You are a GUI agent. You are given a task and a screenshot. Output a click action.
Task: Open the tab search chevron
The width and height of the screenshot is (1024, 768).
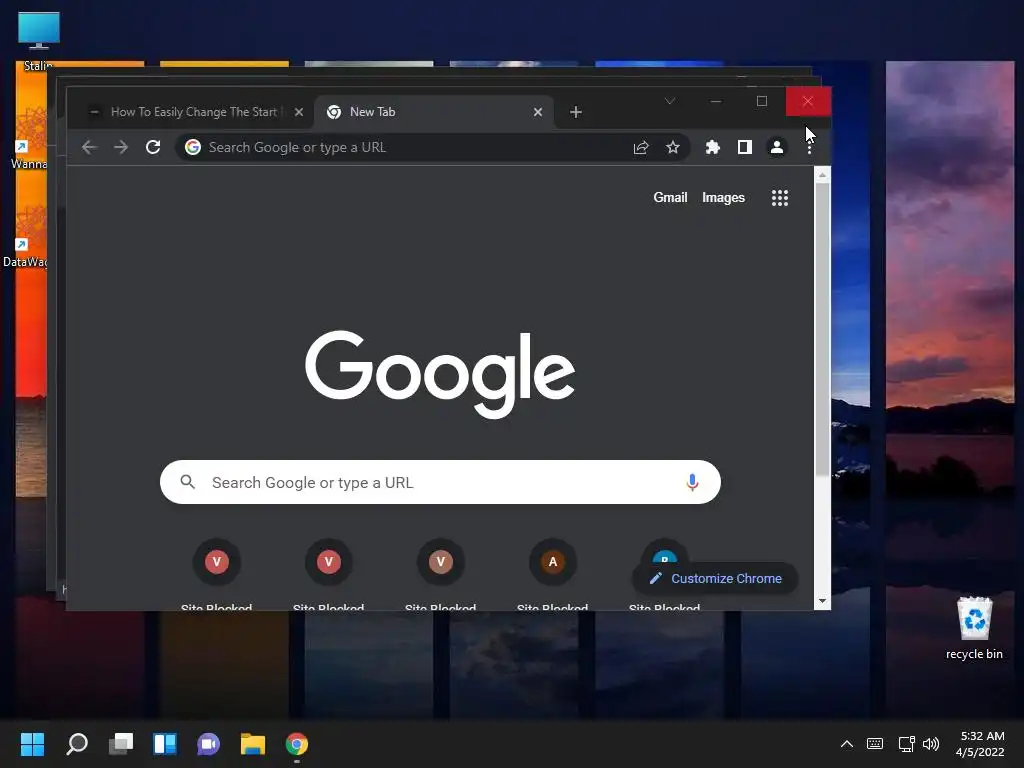669,101
